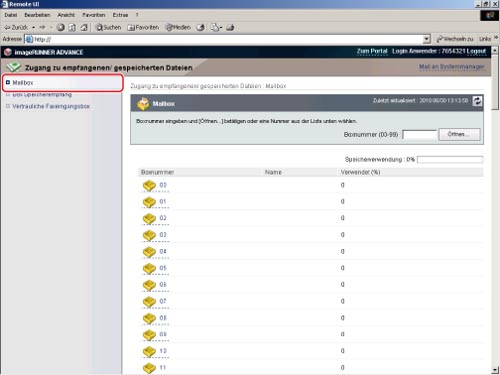
Task: Expand the address bar dropdown arrow
Action: tap(426, 39)
